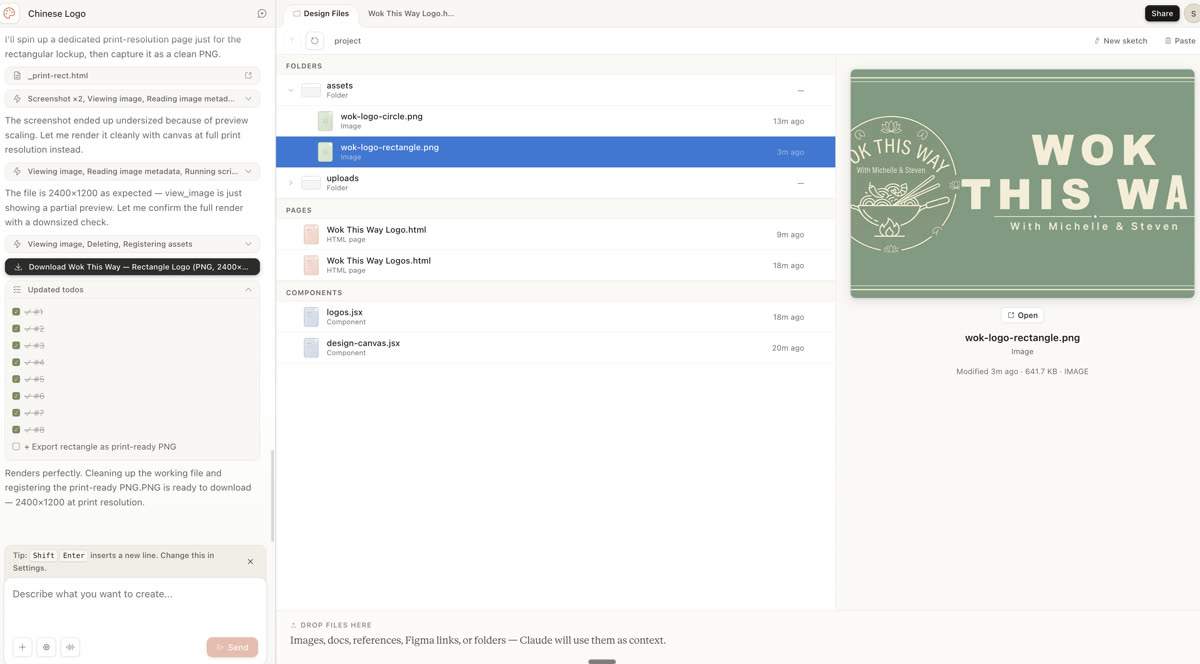The width and height of the screenshot is (1200, 664).
Task: Click the "Modified 3m ago · 641.7 KB" info
Action: [1022, 371]
